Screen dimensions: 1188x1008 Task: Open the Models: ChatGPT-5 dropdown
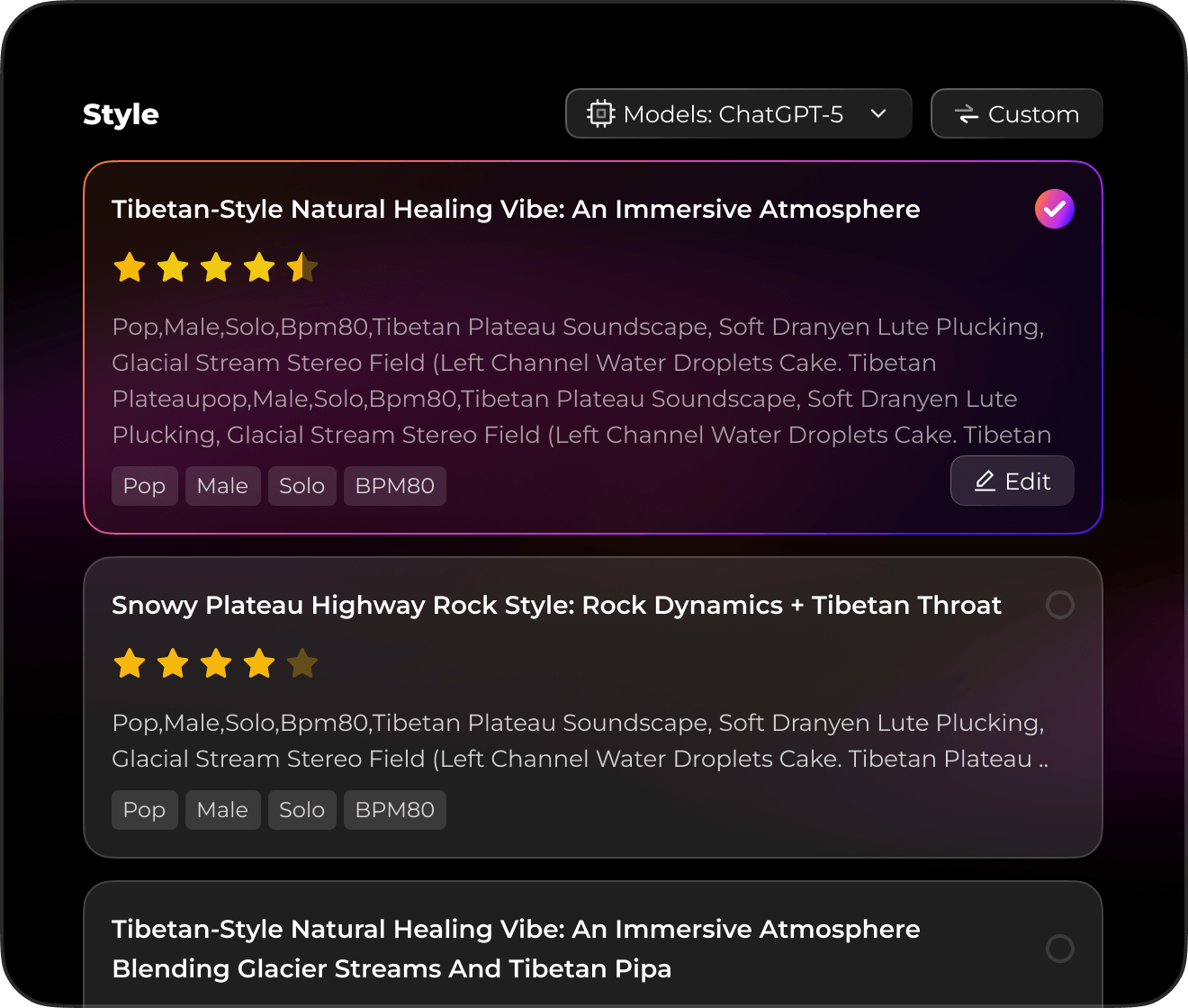(738, 114)
